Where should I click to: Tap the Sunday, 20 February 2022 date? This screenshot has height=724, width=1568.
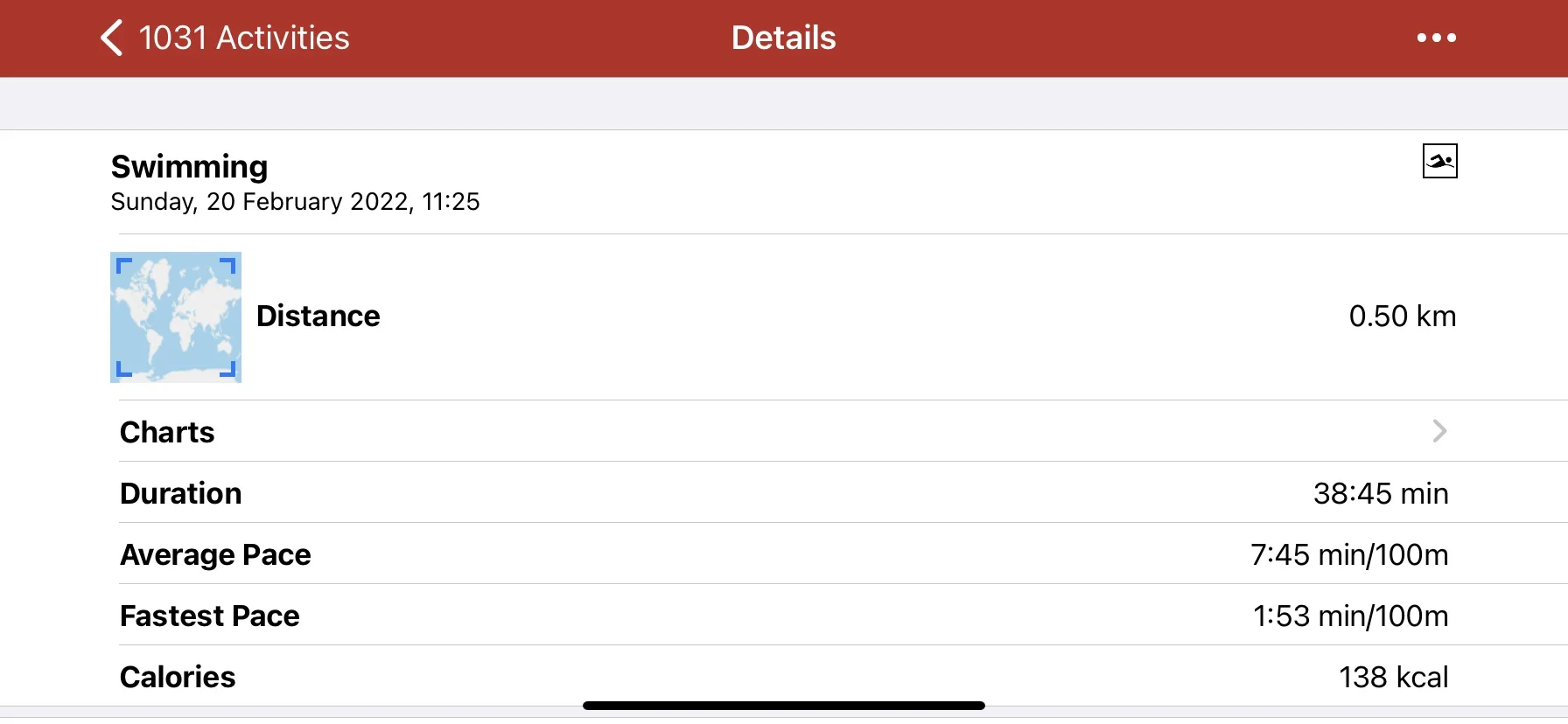click(295, 202)
